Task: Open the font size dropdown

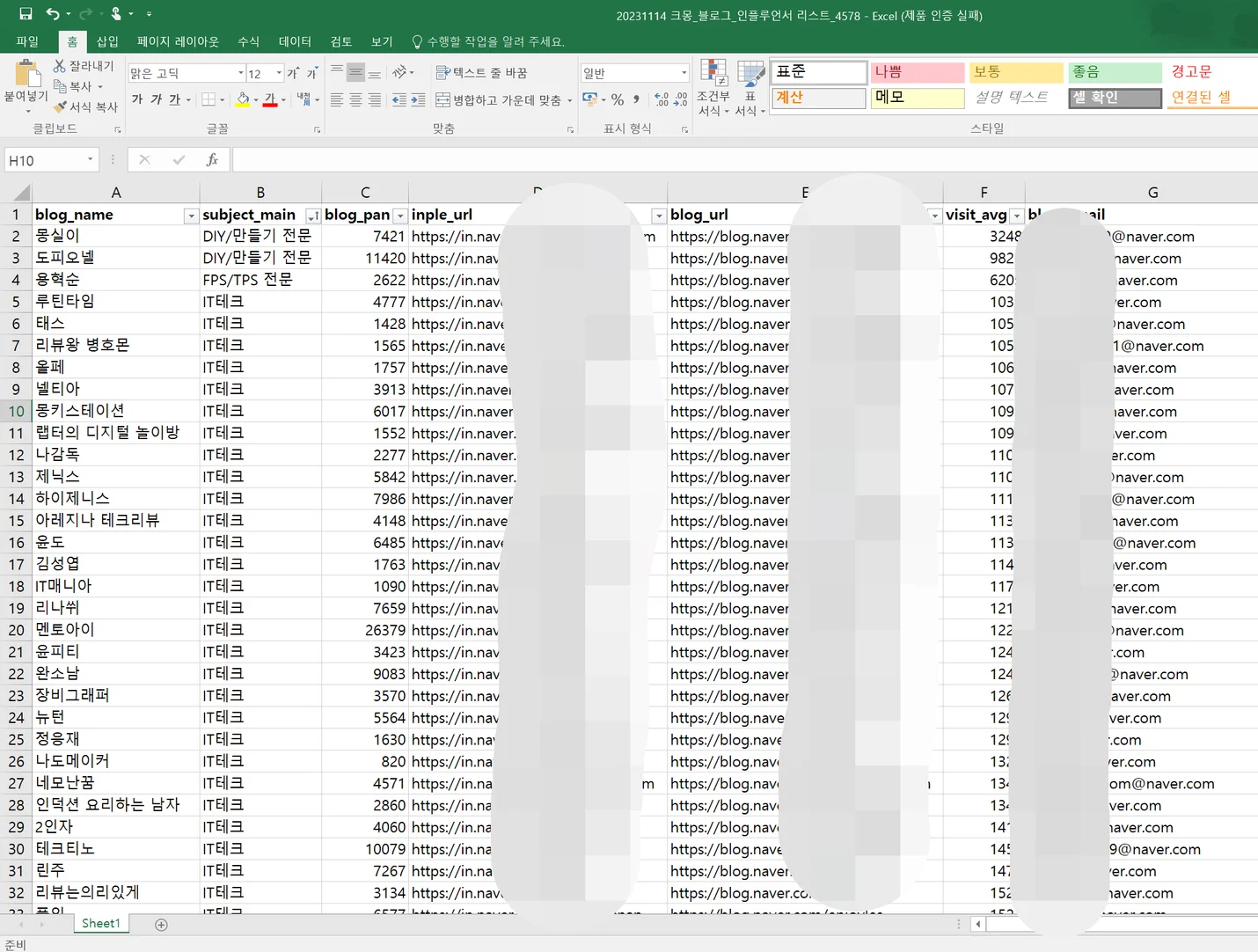Action: (x=279, y=73)
